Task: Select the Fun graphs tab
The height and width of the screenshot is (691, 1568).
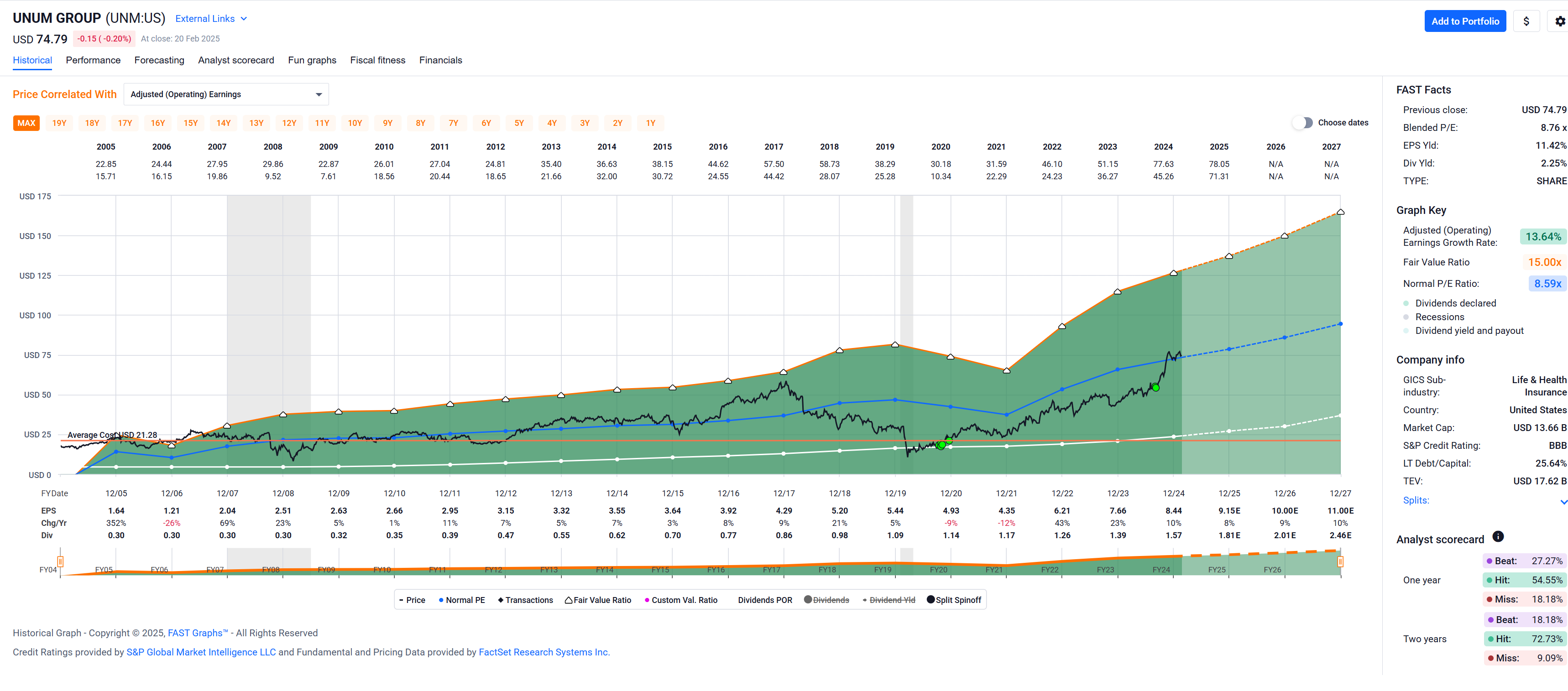Action: 312,60
